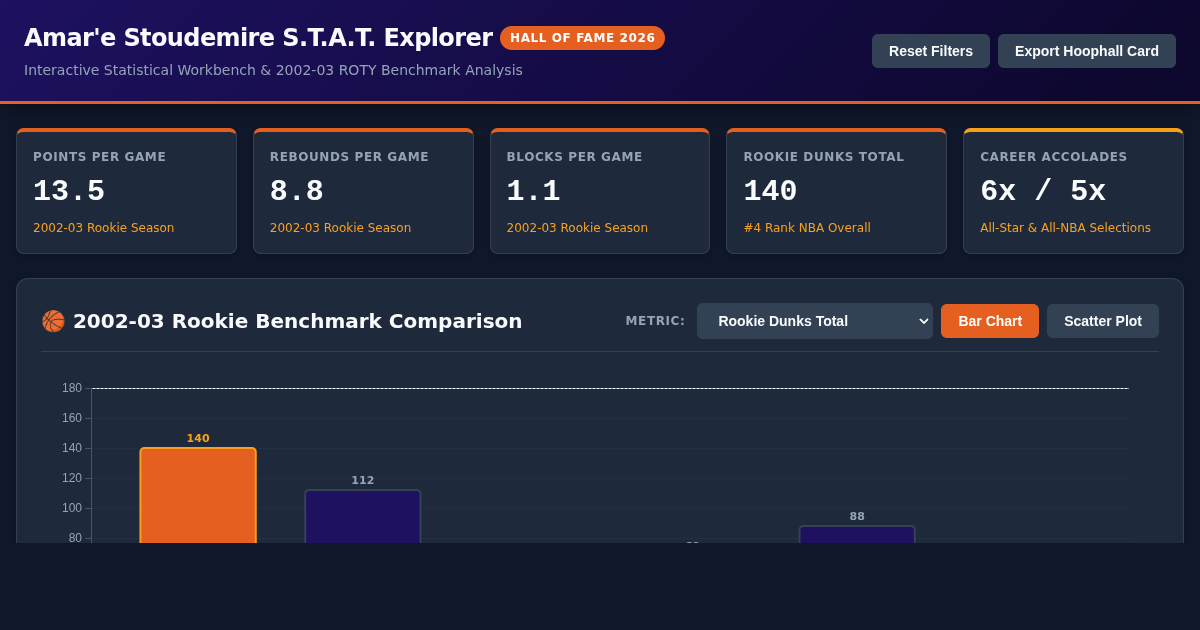
Task: Click the Reset Filters button
Action: point(931,51)
